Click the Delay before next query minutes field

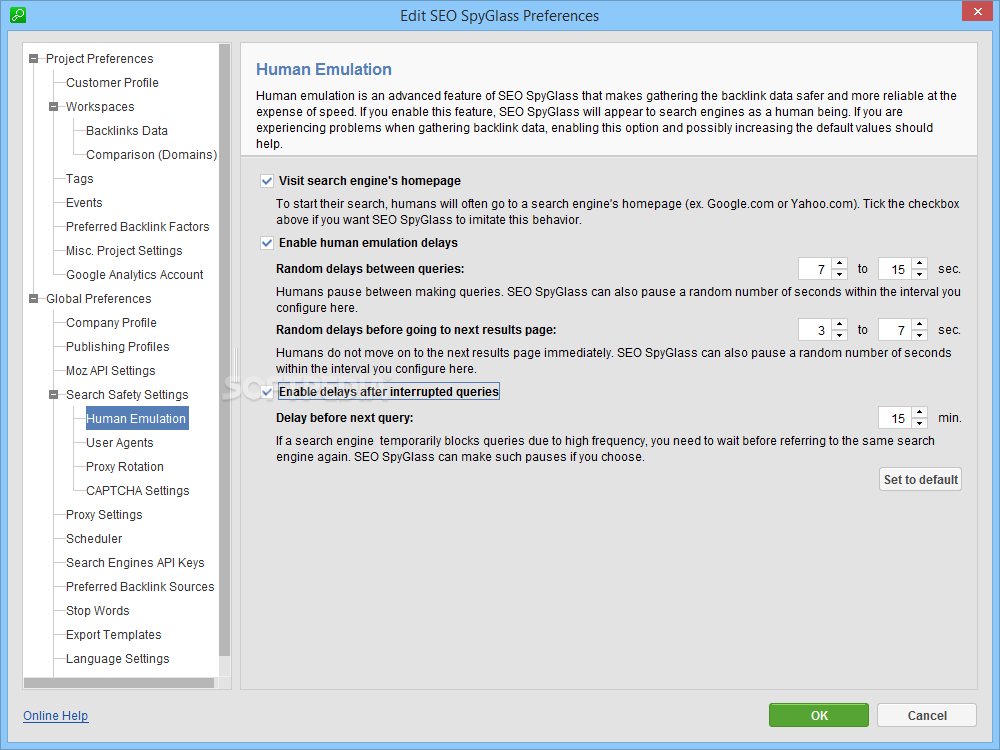(x=895, y=418)
